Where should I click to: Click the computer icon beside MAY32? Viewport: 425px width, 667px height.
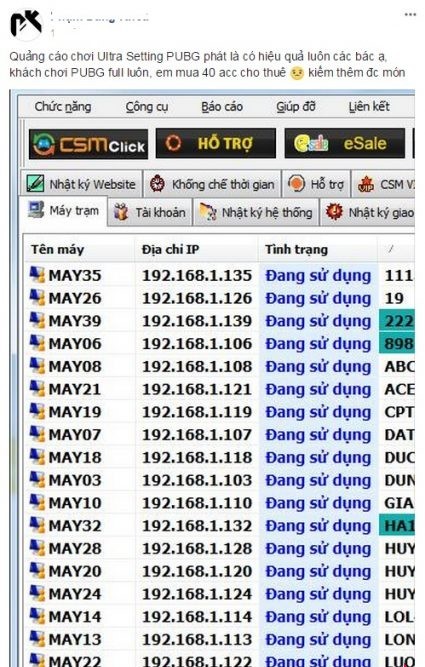pyautogui.click(x=37, y=525)
